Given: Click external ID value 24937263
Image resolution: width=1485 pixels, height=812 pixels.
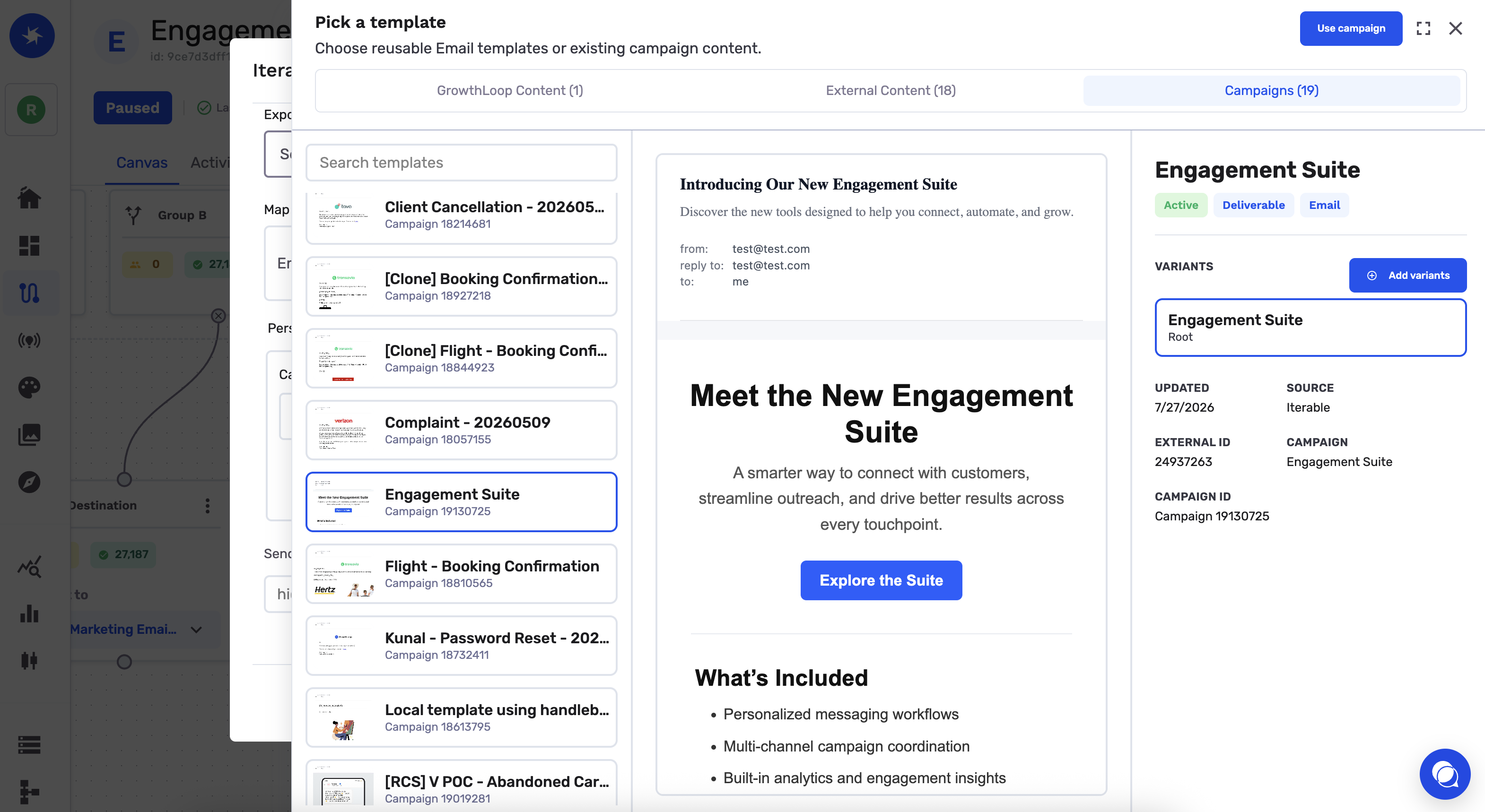Looking at the screenshot, I should pyautogui.click(x=1183, y=462).
